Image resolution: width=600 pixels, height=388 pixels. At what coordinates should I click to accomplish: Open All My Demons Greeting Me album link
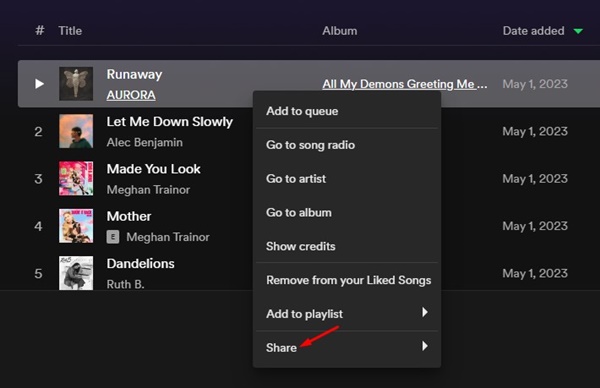405,84
